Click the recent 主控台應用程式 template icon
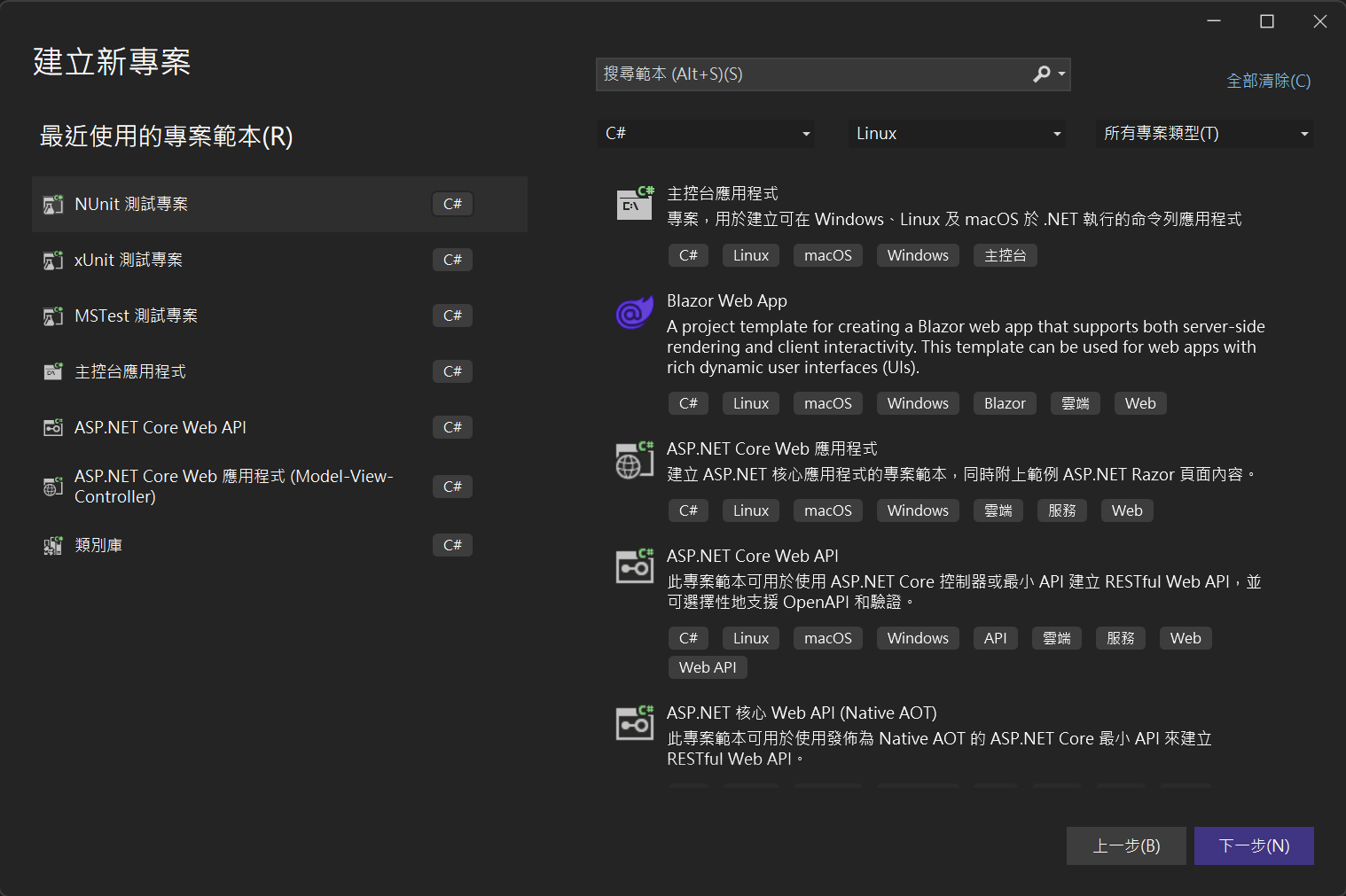1346x896 pixels. tap(53, 372)
